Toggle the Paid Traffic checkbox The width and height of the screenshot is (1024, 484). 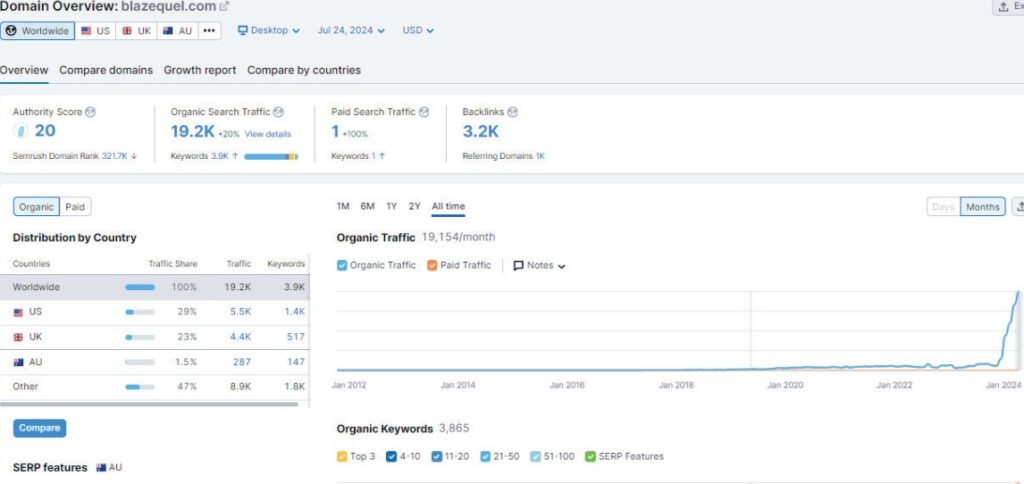[432, 265]
